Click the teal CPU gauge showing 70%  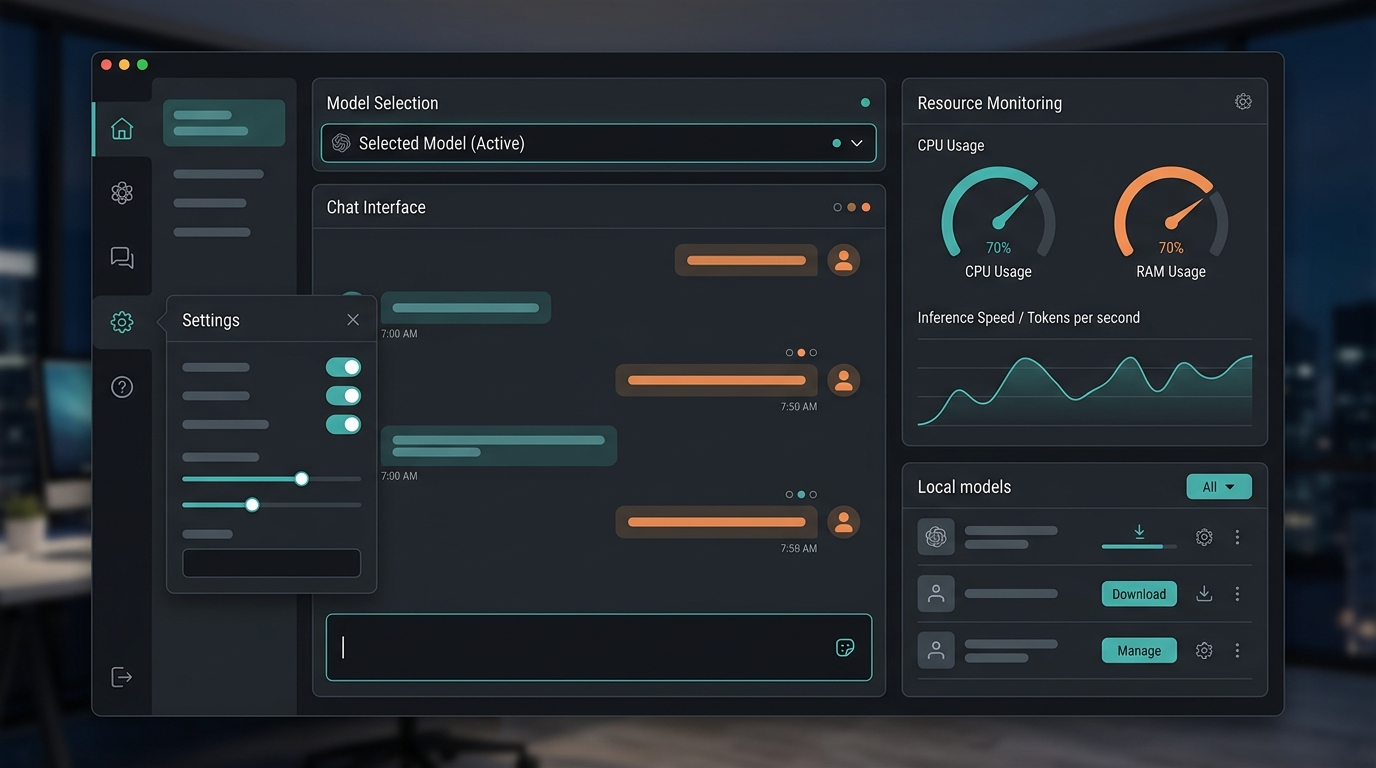(998, 212)
